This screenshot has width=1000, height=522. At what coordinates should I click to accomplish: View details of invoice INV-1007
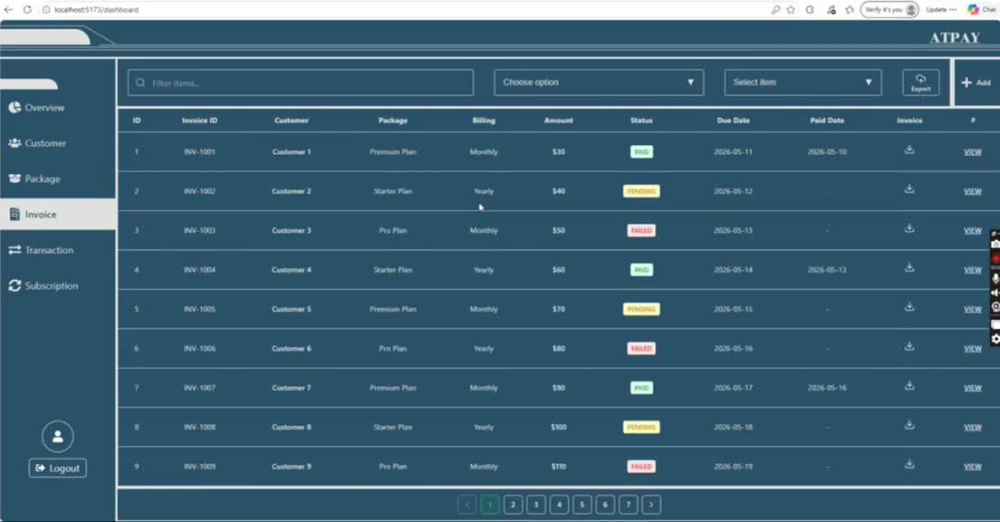tap(972, 388)
